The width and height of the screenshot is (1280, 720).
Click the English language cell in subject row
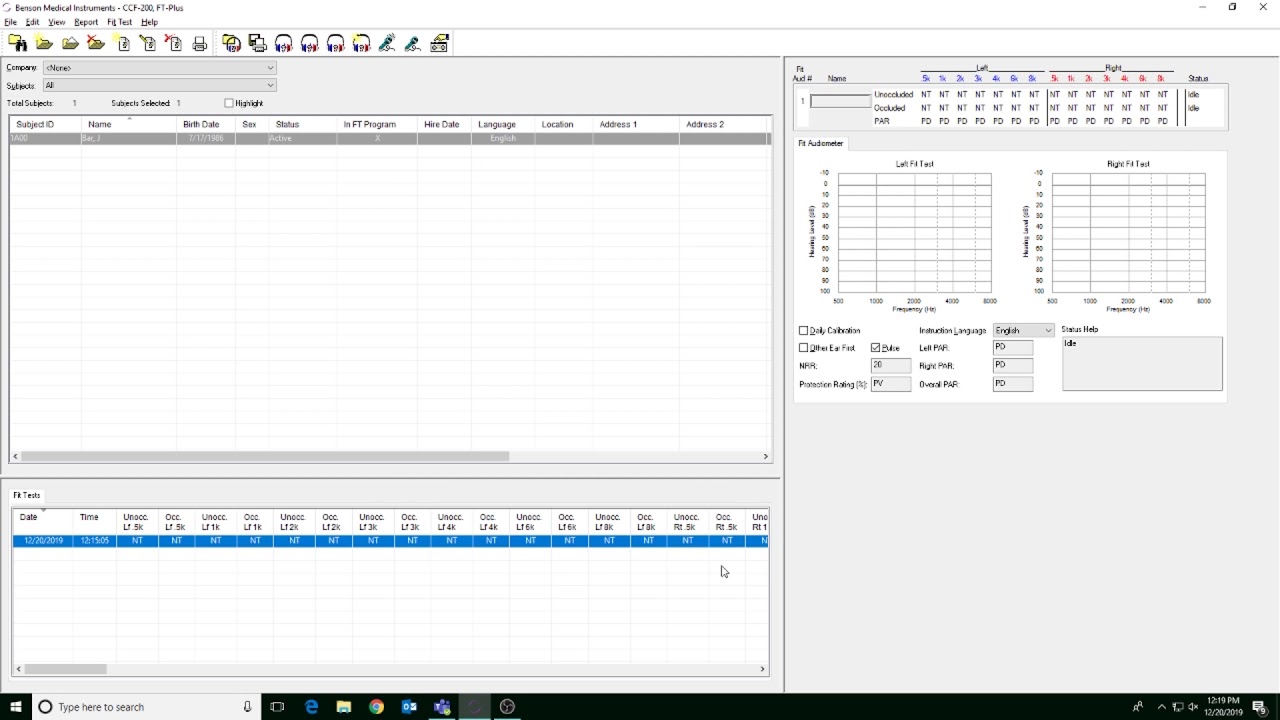[x=503, y=138]
